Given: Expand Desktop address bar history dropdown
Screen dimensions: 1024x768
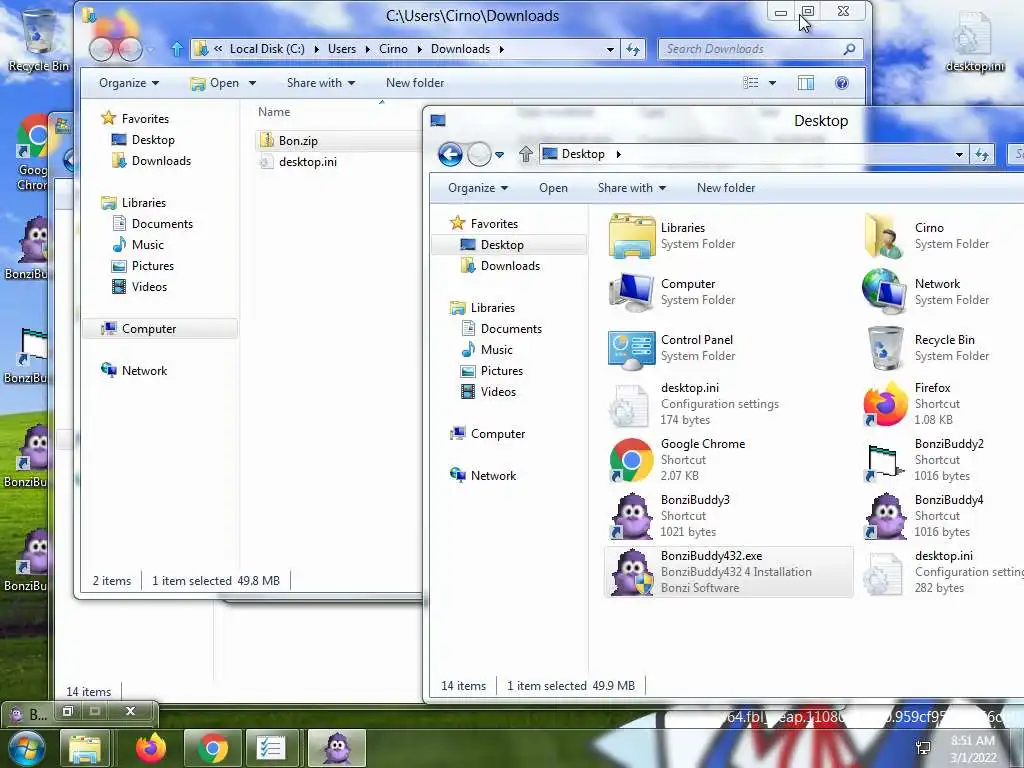Looking at the screenshot, I should [959, 155].
